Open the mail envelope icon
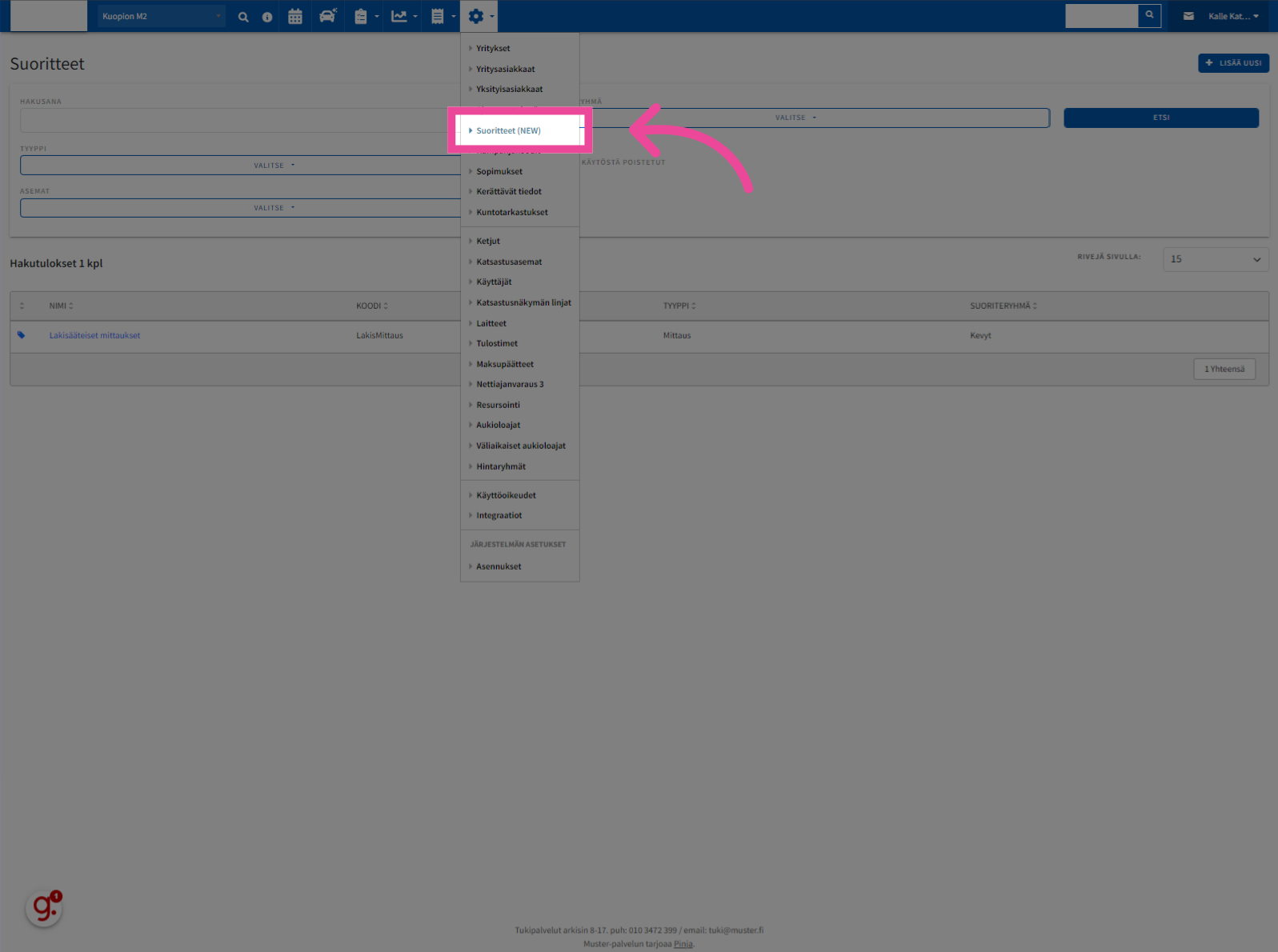Image resolution: width=1278 pixels, height=952 pixels. point(1188,16)
